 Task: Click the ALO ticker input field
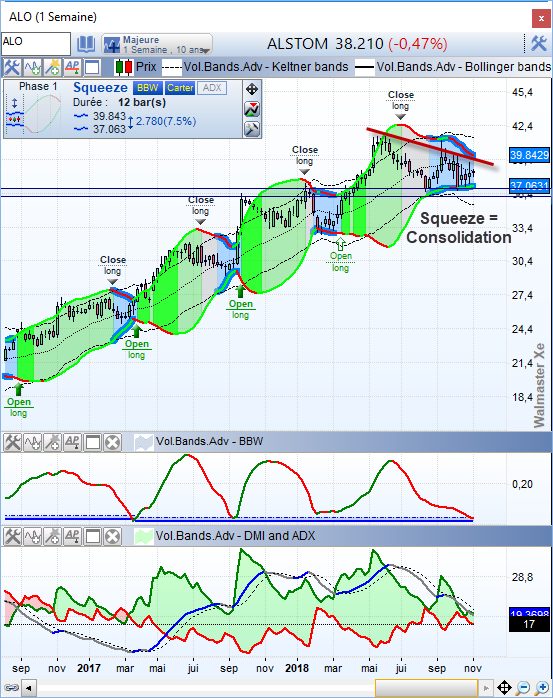point(36,44)
